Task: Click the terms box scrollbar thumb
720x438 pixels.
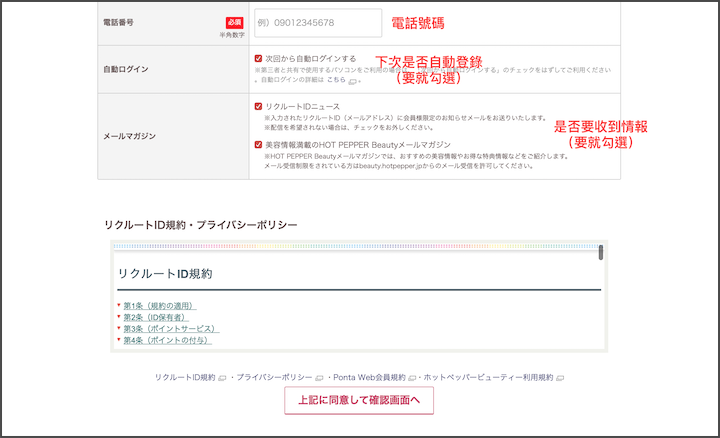Action: click(601, 253)
